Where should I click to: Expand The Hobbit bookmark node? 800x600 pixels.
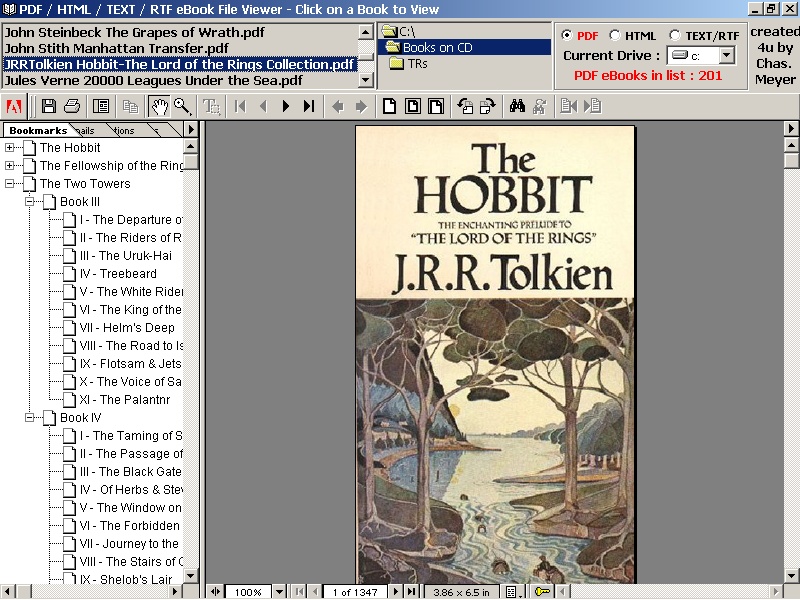tap(10, 148)
